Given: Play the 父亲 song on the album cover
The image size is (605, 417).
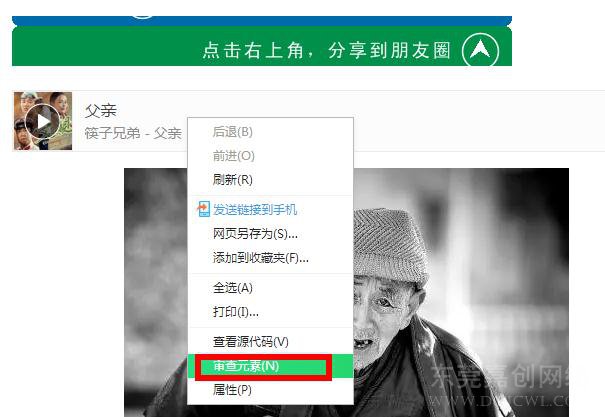Looking at the screenshot, I should point(42,121).
